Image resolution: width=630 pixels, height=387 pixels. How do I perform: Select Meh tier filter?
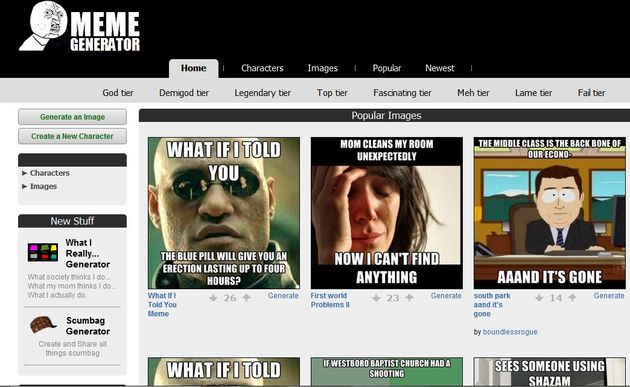473,93
